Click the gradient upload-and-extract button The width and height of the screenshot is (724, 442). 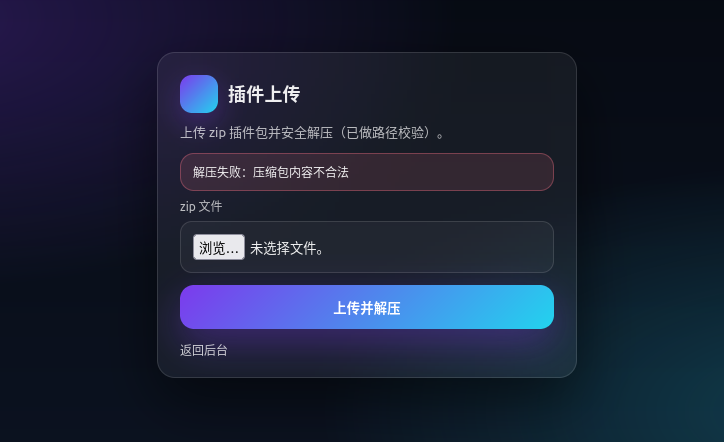(367, 307)
